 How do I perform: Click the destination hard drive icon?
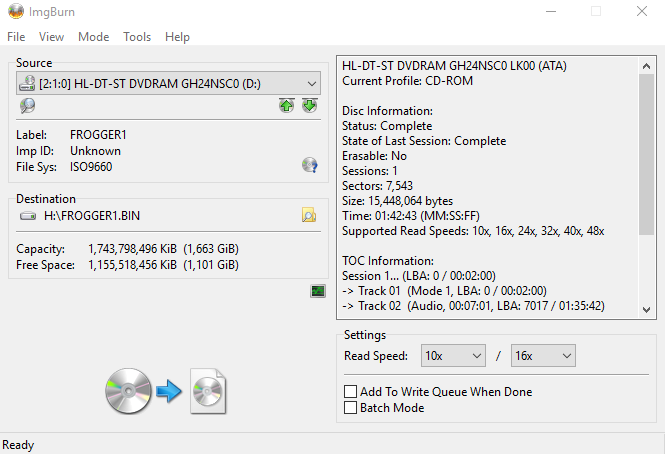point(28,216)
